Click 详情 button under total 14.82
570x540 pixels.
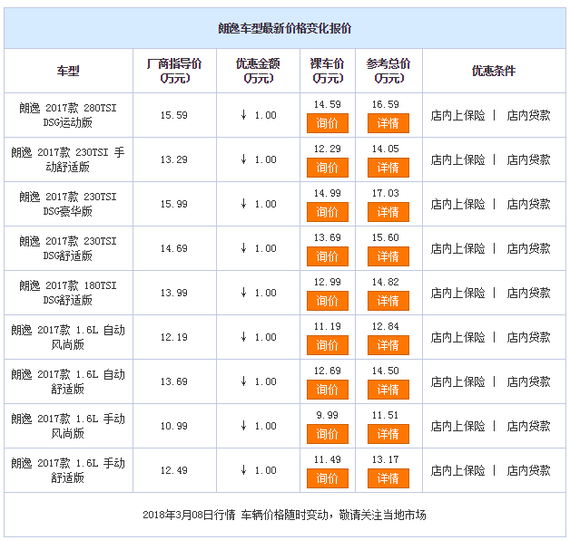point(388,301)
